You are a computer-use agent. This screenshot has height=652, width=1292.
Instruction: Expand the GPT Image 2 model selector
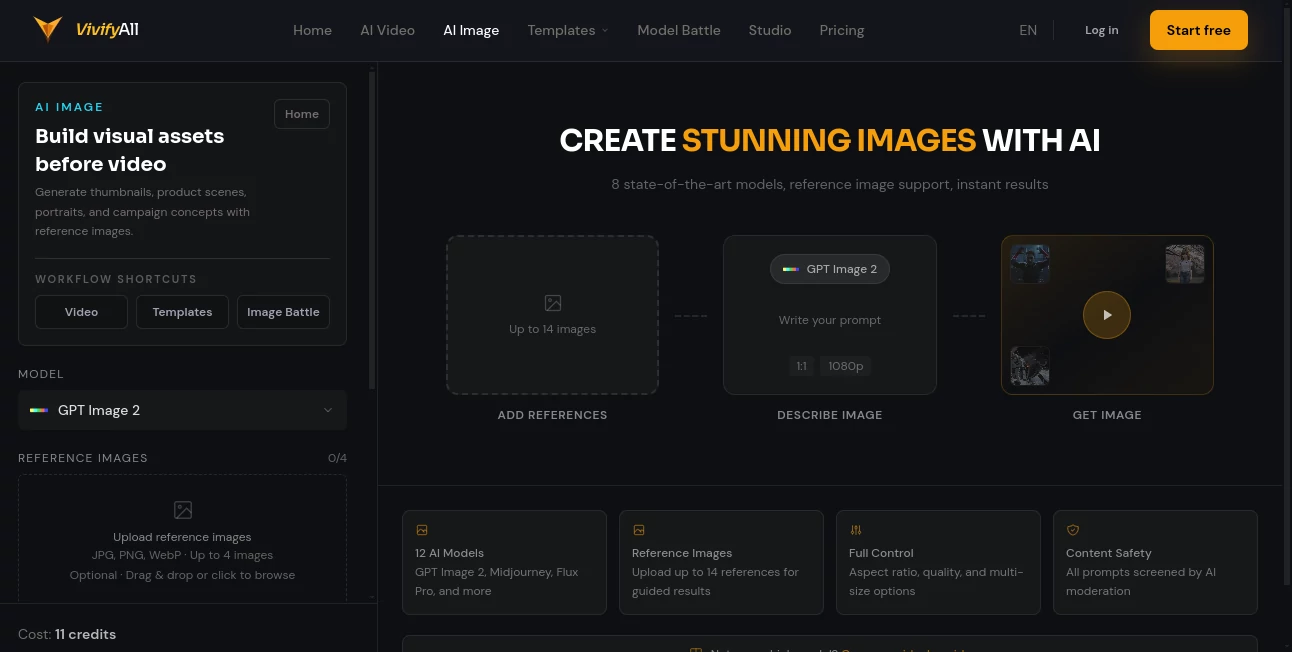[x=182, y=410]
